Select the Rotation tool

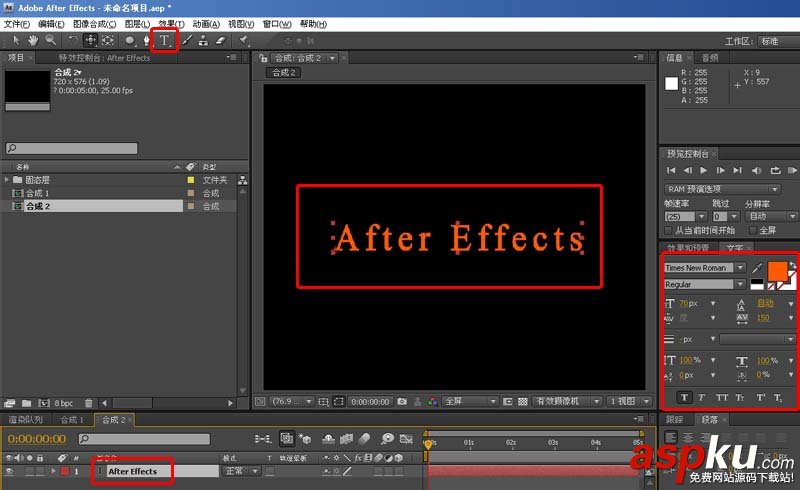[x=72, y=40]
